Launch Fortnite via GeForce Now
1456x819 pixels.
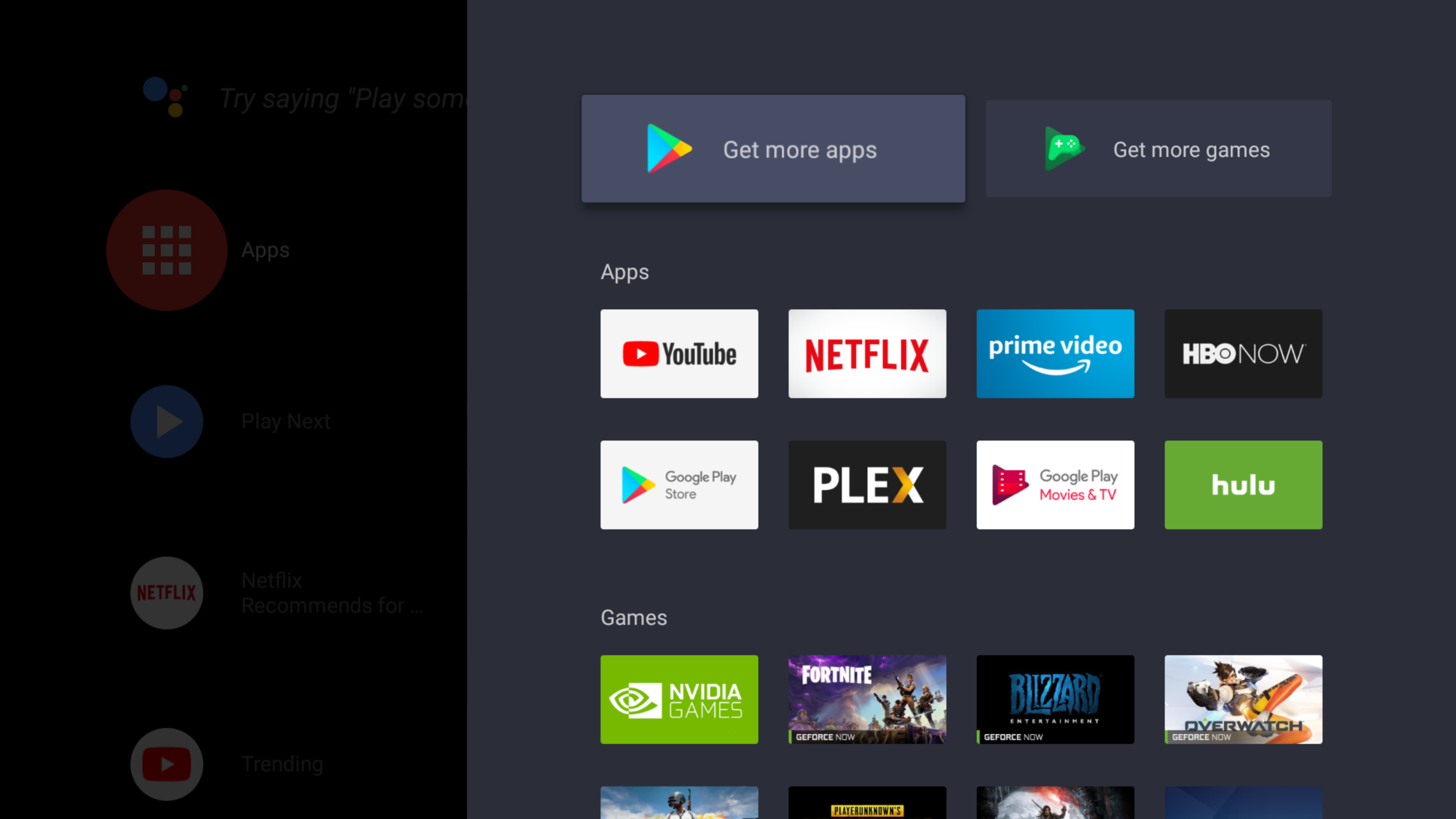(x=867, y=700)
